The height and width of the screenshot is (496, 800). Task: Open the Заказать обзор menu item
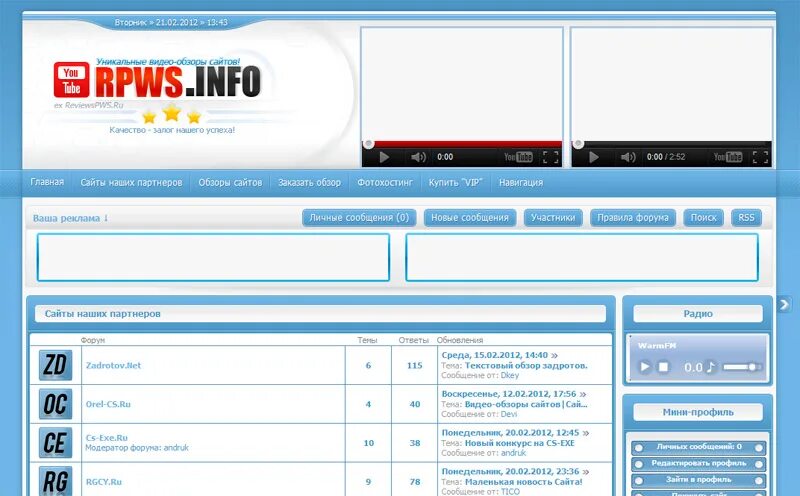(x=309, y=183)
